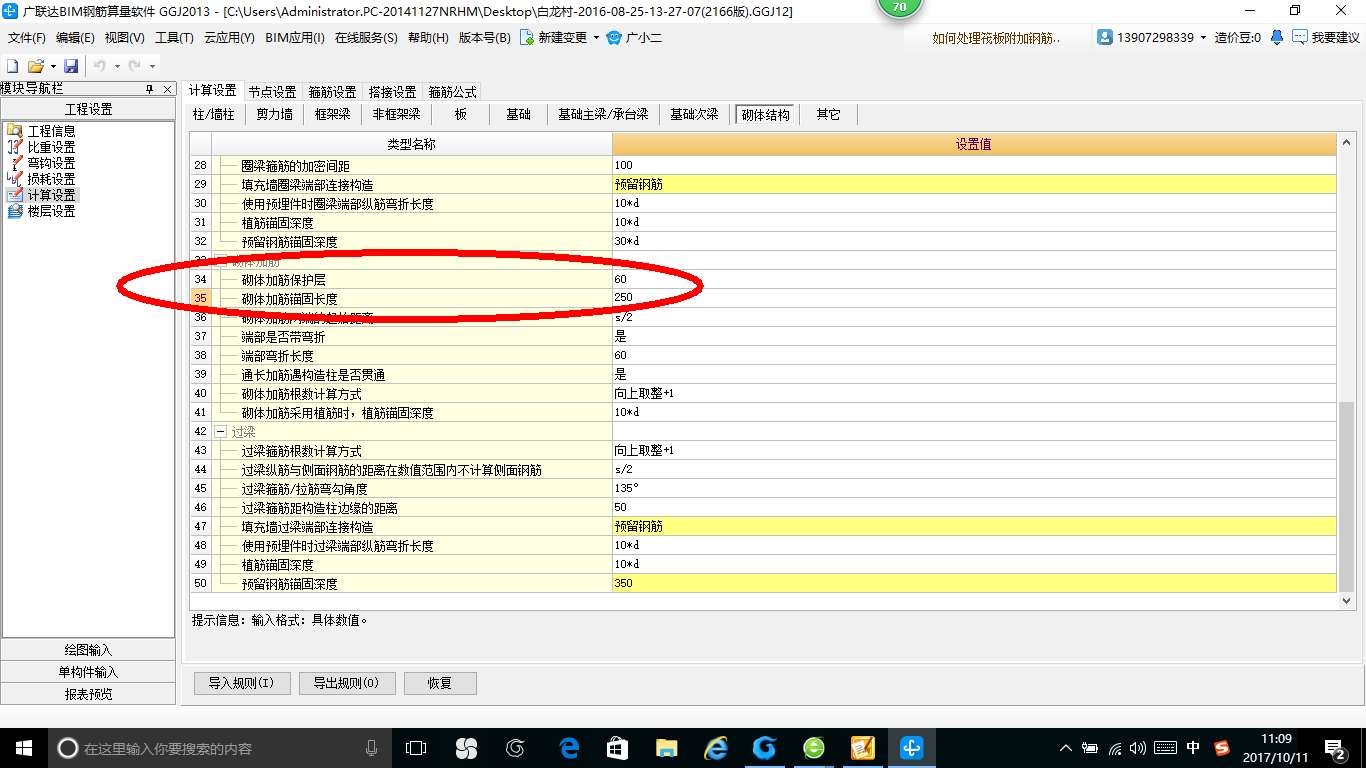Open Microsoft Edge from taskbar
The height and width of the screenshot is (768, 1366).
[570, 747]
